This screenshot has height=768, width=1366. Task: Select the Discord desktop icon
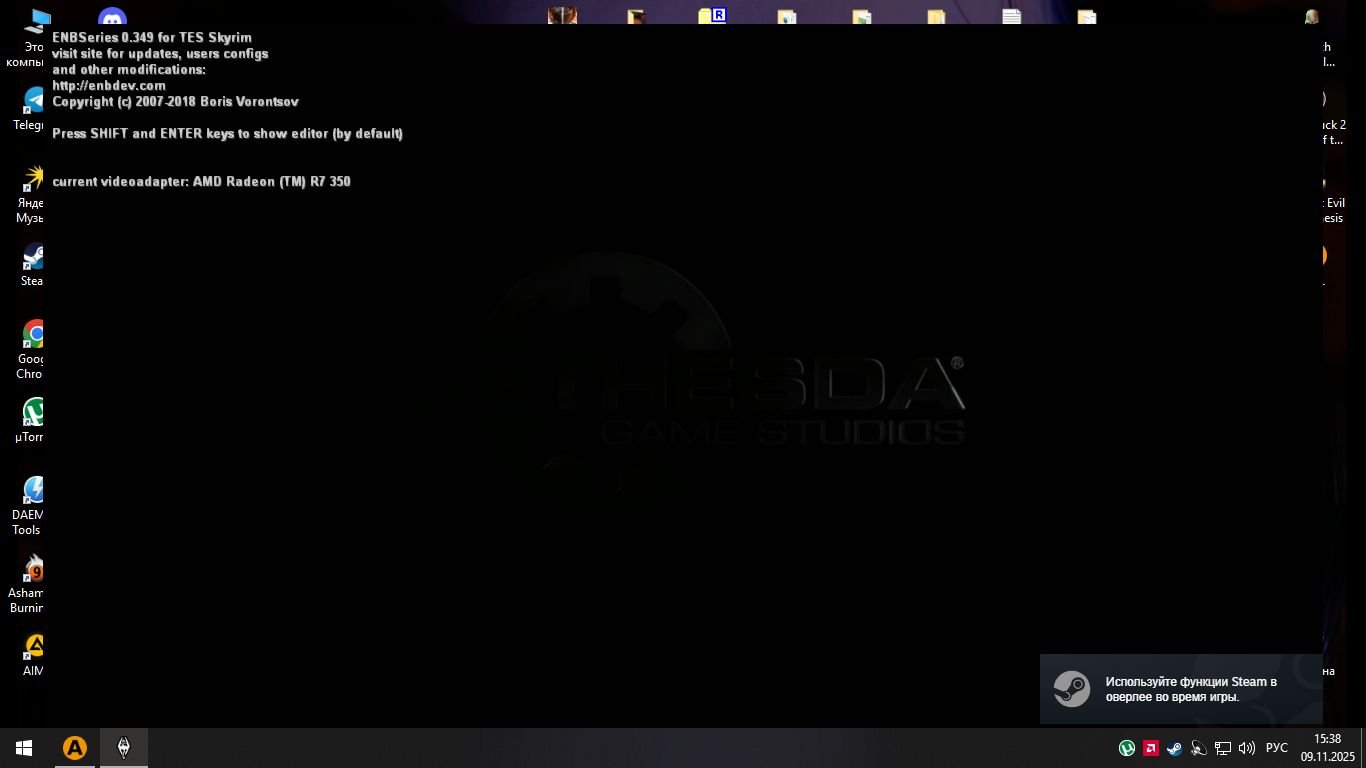point(112,17)
